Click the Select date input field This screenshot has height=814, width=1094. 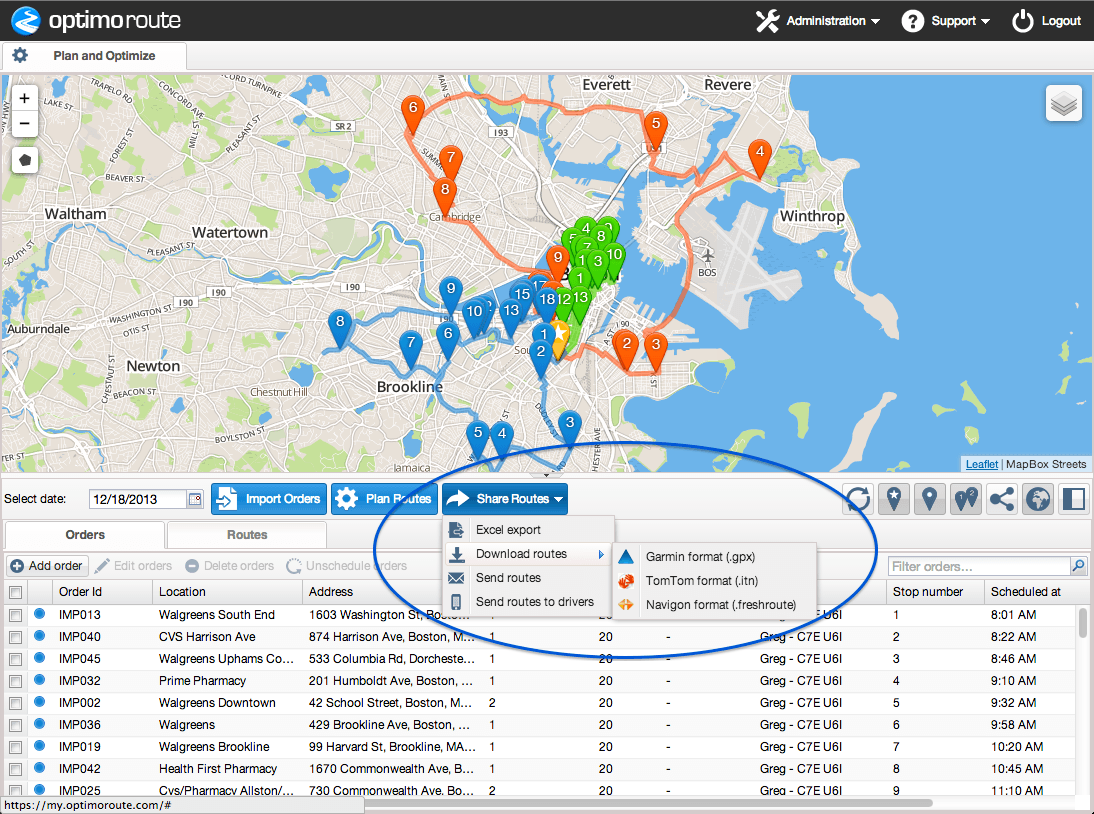point(138,499)
